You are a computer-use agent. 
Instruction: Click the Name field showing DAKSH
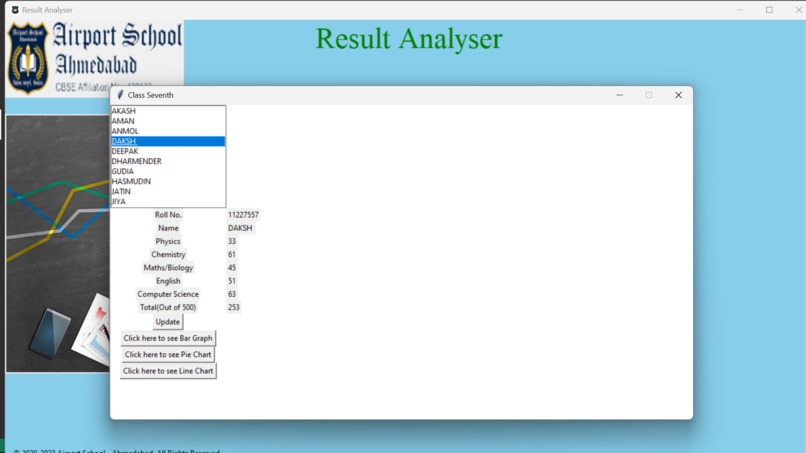coord(240,228)
